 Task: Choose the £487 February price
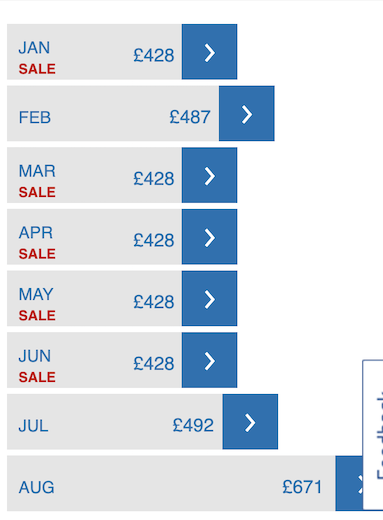(190, 117)
